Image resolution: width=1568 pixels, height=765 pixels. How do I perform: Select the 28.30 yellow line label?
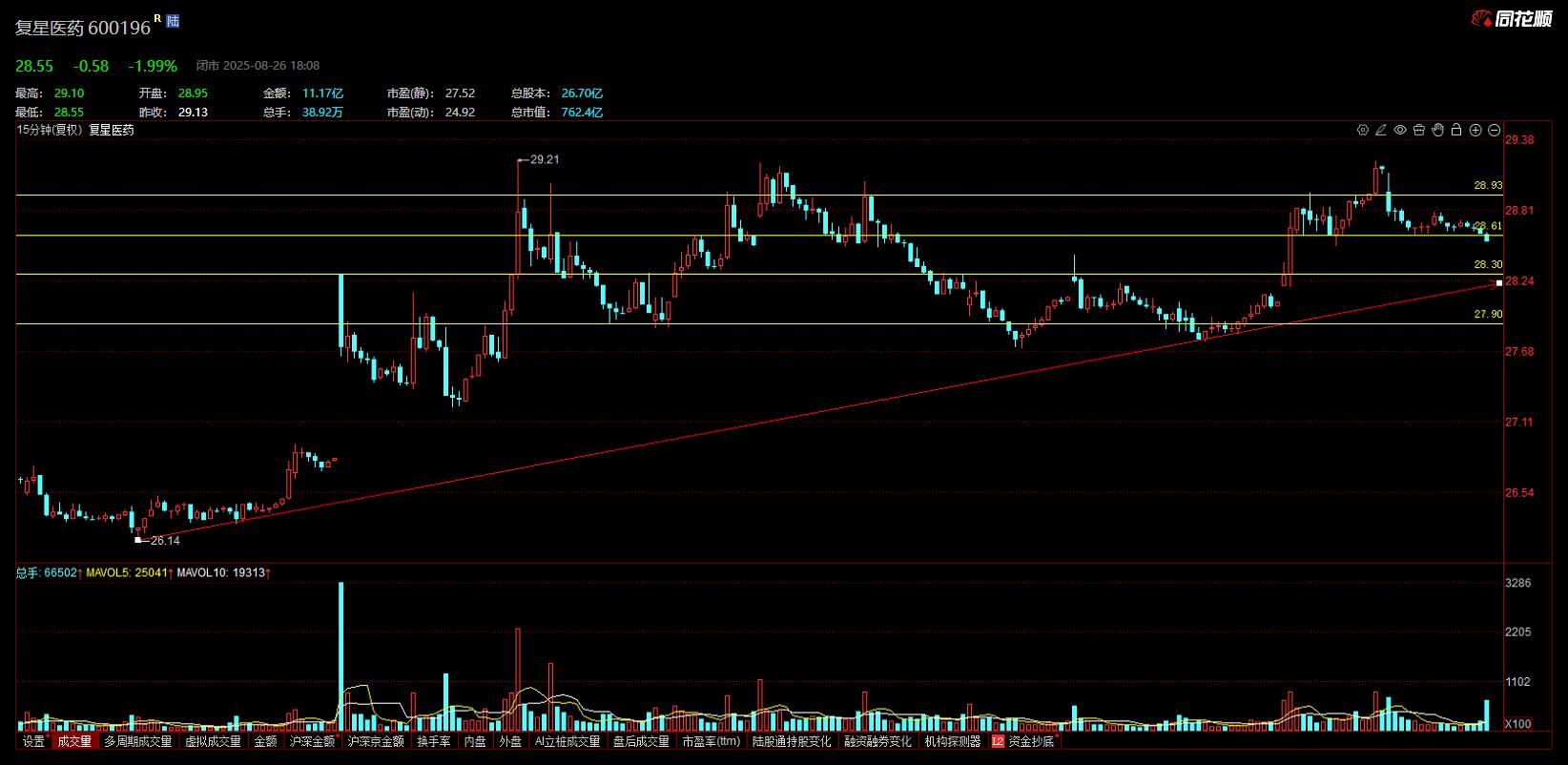pos(1488,265)
